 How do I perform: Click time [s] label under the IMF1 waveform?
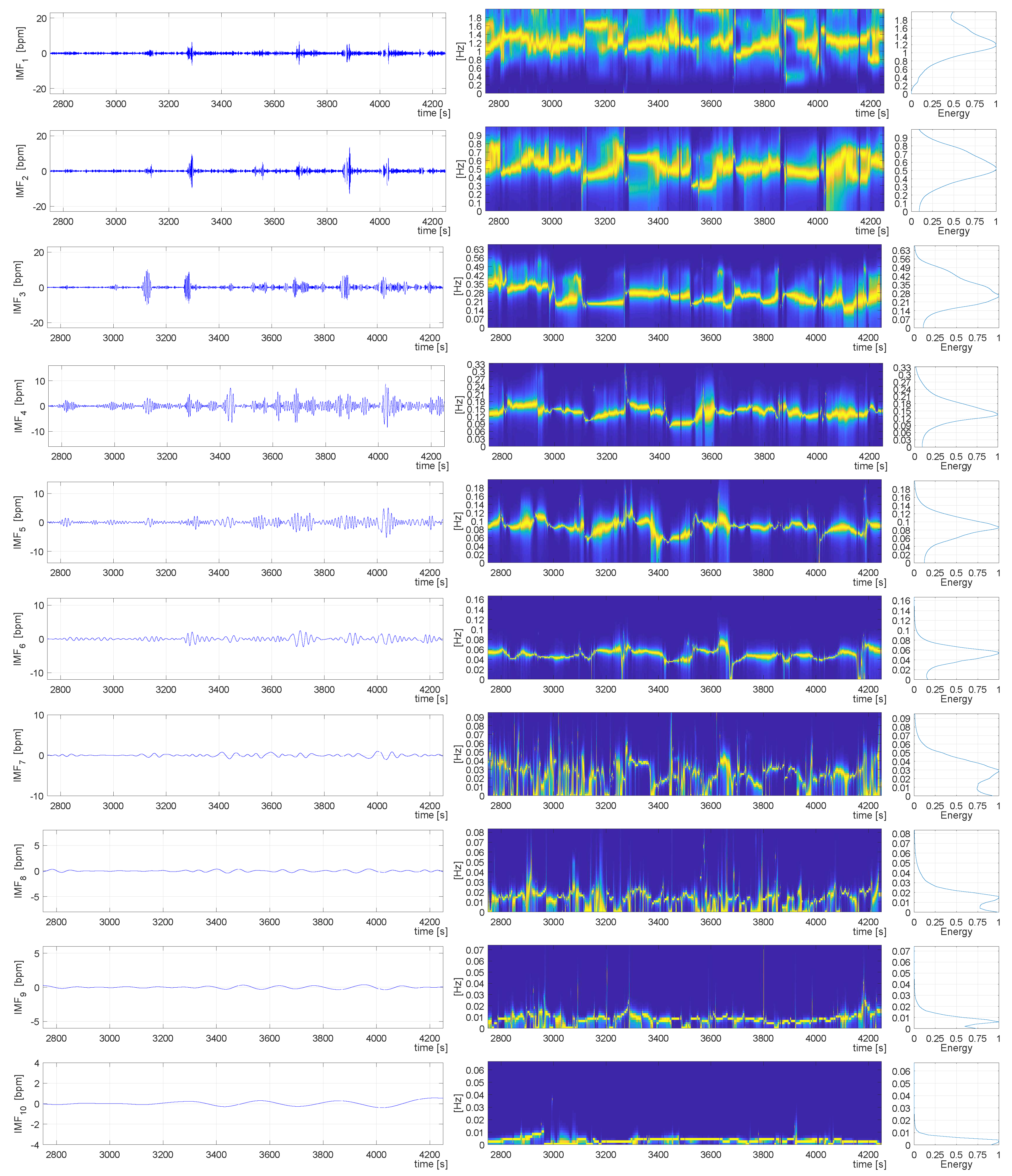(x=434, y=113)
